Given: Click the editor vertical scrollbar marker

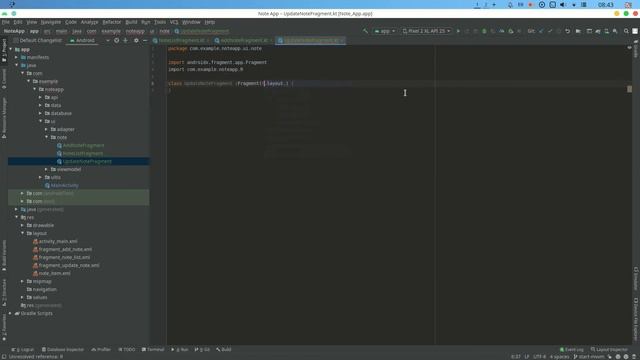Looking at the screenshot, I should pyautogui.click(x=629, y=89).
